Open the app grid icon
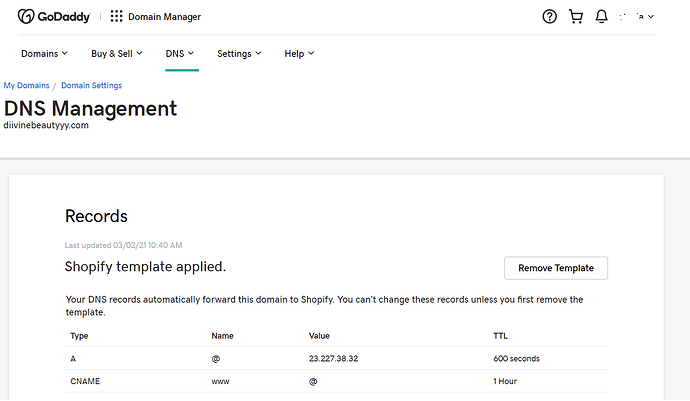The width and height of the screenshot is (690, 401). (117, 16)
